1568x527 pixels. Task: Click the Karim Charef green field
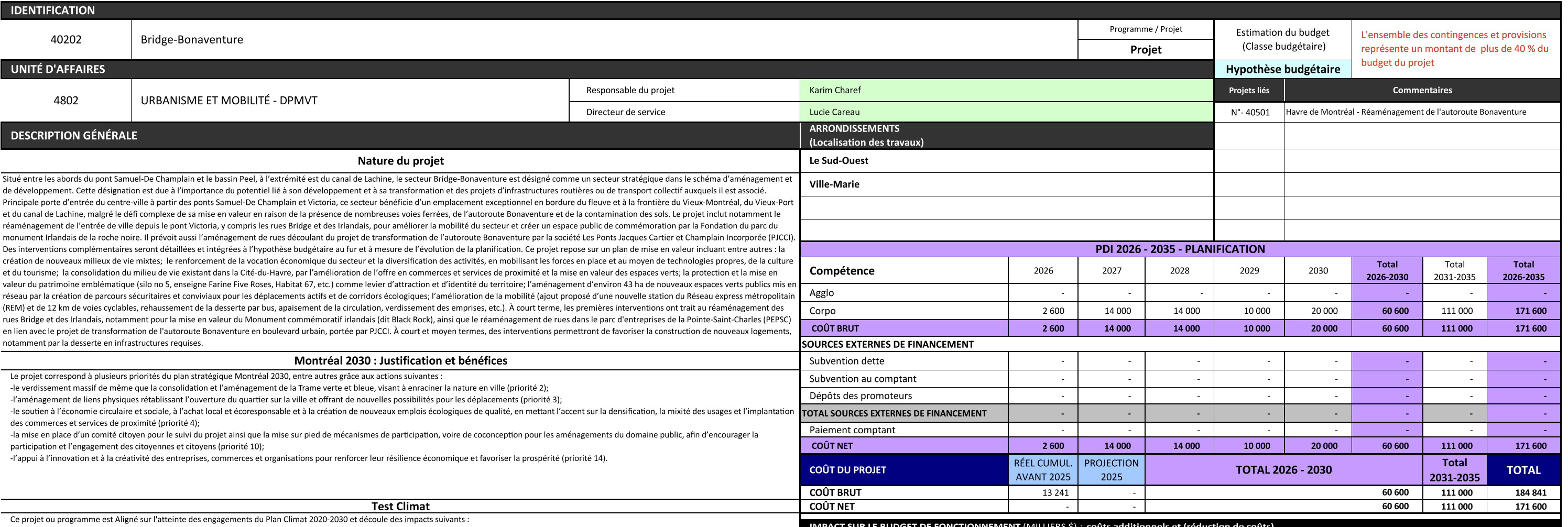pos(1006,90)
